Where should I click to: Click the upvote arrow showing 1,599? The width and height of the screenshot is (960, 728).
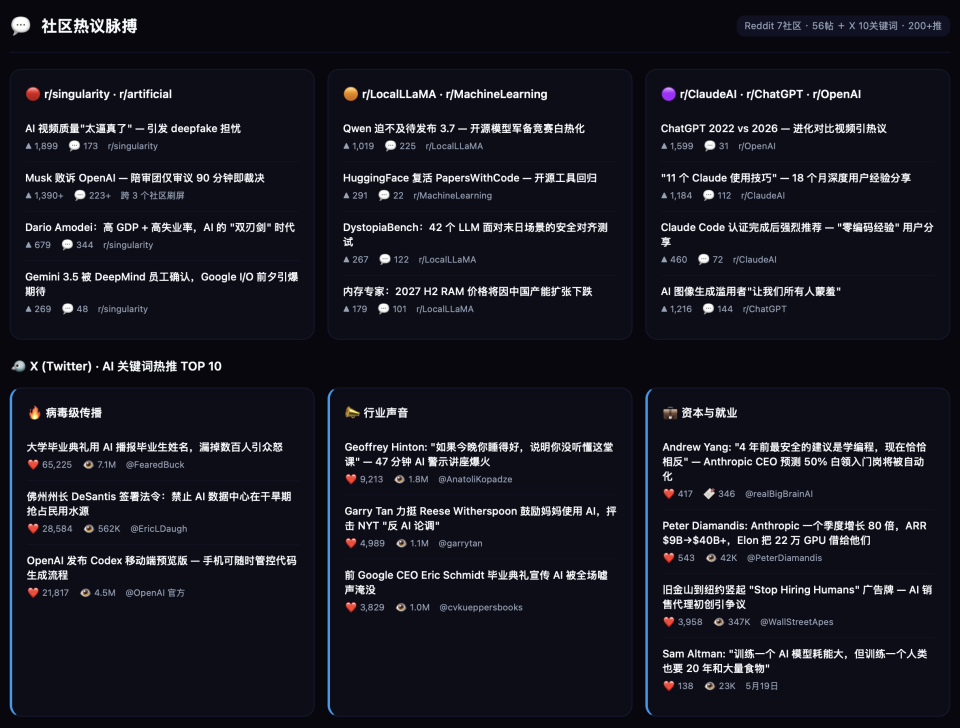(664, 146)
